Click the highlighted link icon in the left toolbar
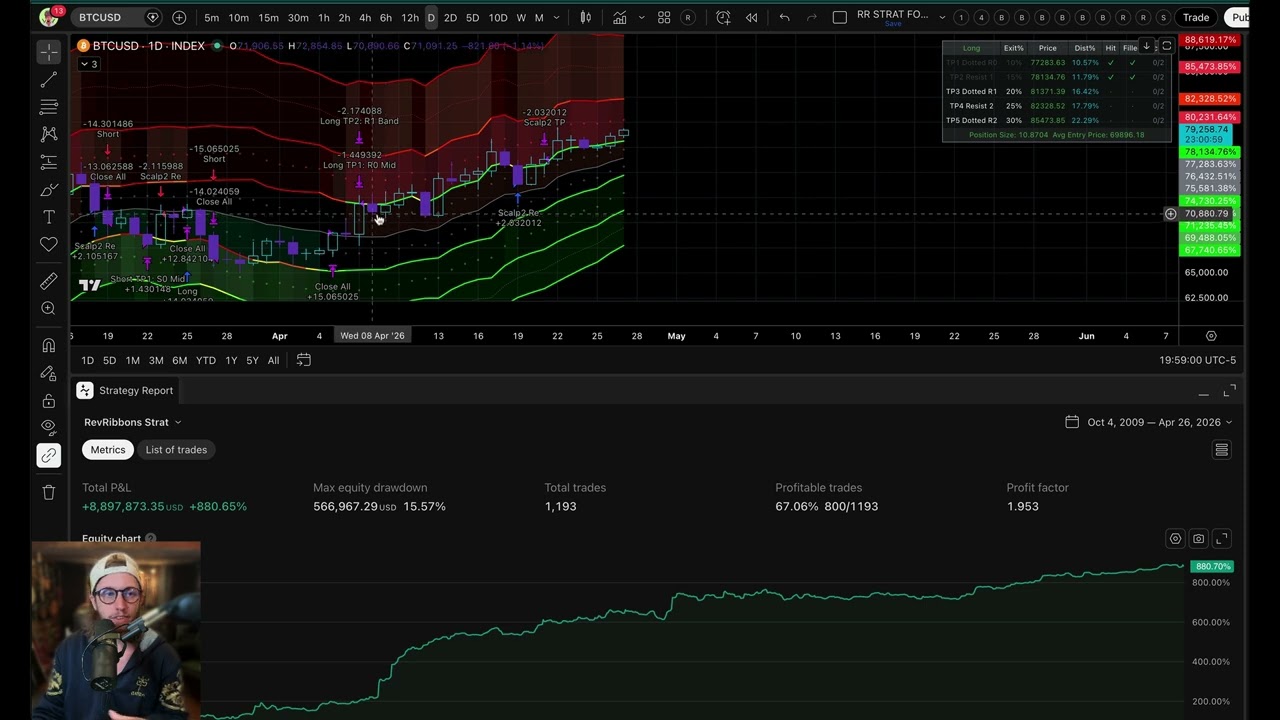Image resolution: width=1280 pixels, height=720 pixels. (48, 456)
